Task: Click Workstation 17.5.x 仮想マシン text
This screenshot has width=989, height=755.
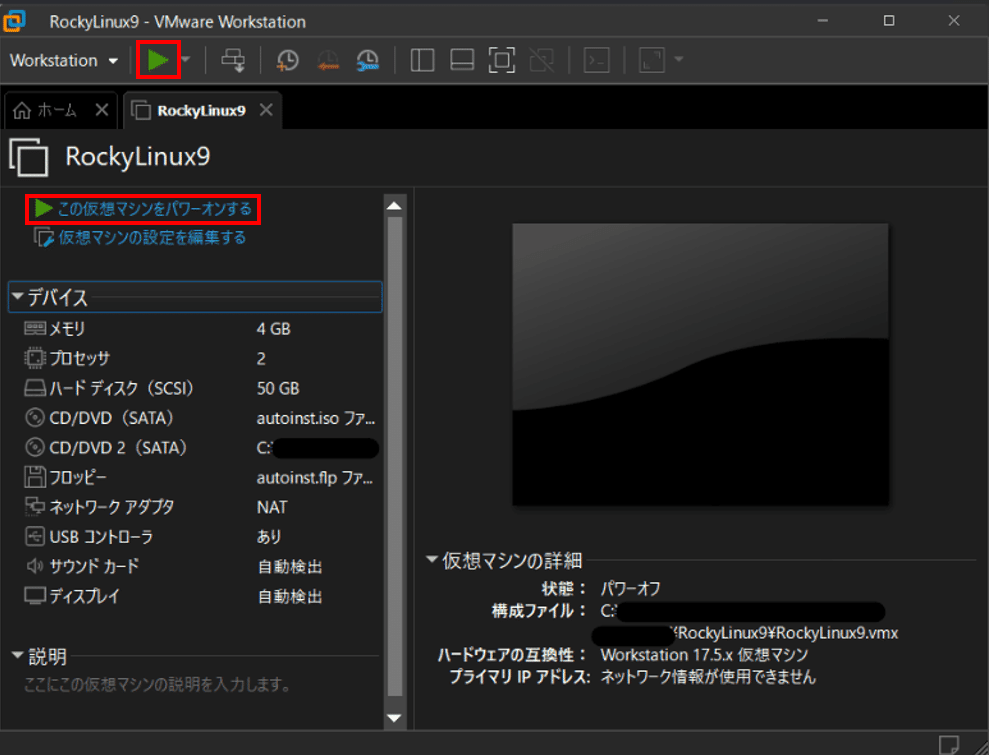Action: pyautogui.click(x=704, y=655)
